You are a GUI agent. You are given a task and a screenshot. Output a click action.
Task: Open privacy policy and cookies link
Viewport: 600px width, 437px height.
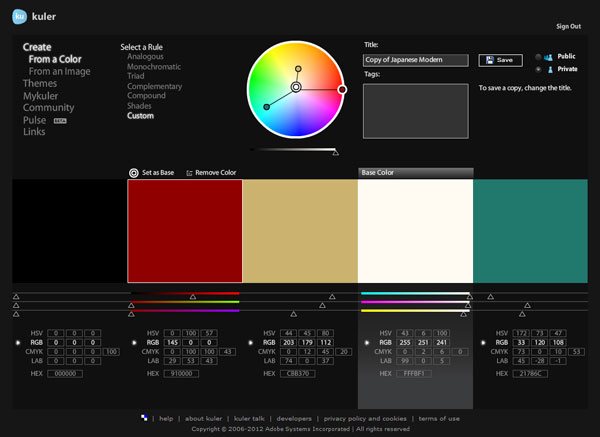[365, 419]
